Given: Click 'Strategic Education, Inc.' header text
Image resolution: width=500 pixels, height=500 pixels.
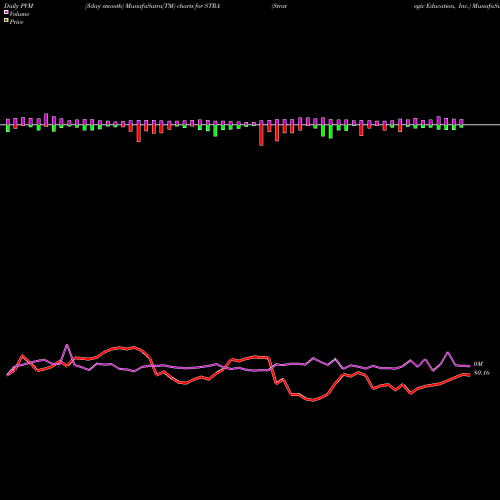Looking at the screenshot, I should point(371,6).
